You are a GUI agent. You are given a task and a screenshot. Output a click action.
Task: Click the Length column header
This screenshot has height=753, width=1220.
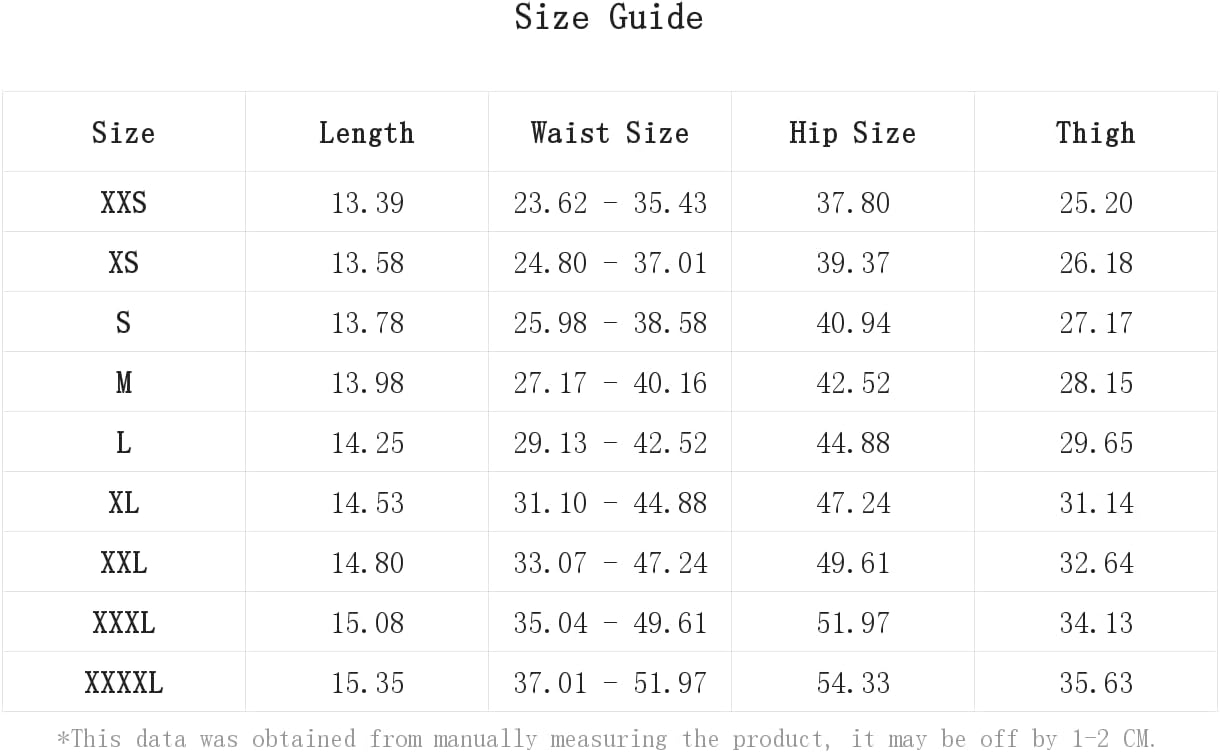366,133
